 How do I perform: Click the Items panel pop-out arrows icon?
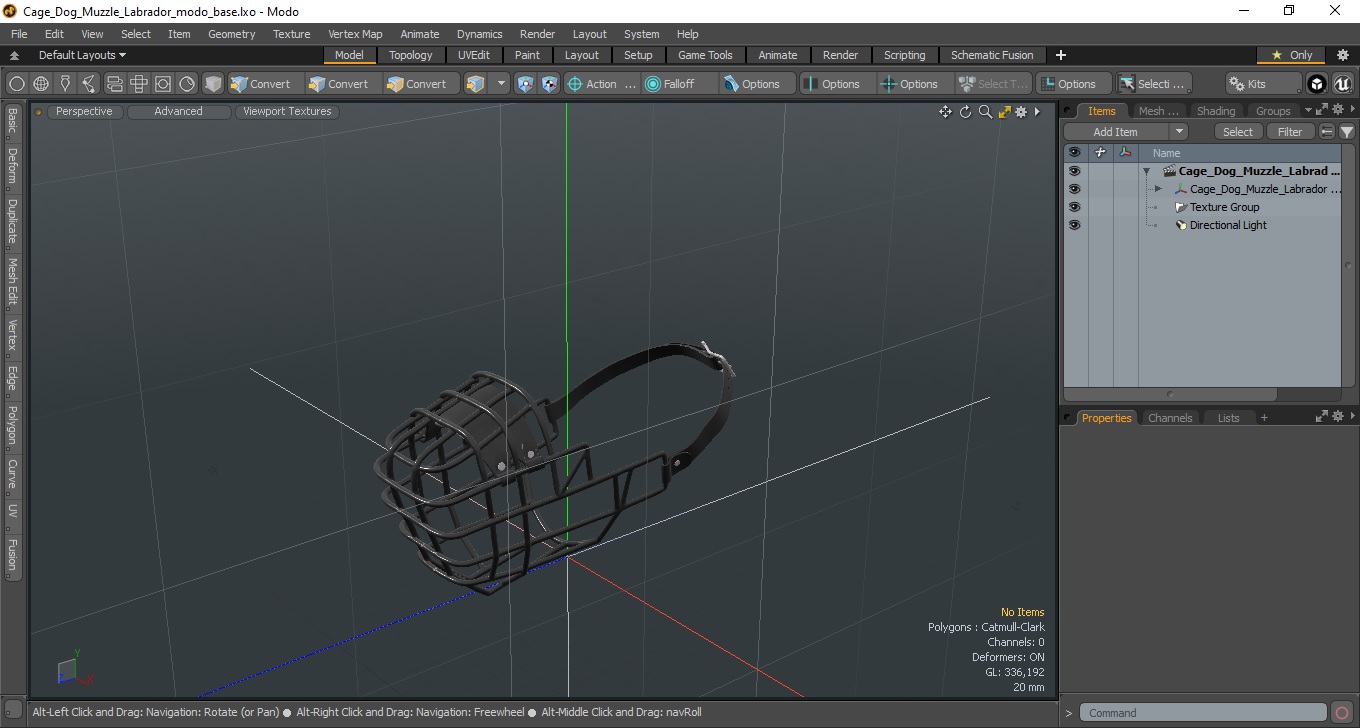pos(1321,110)
